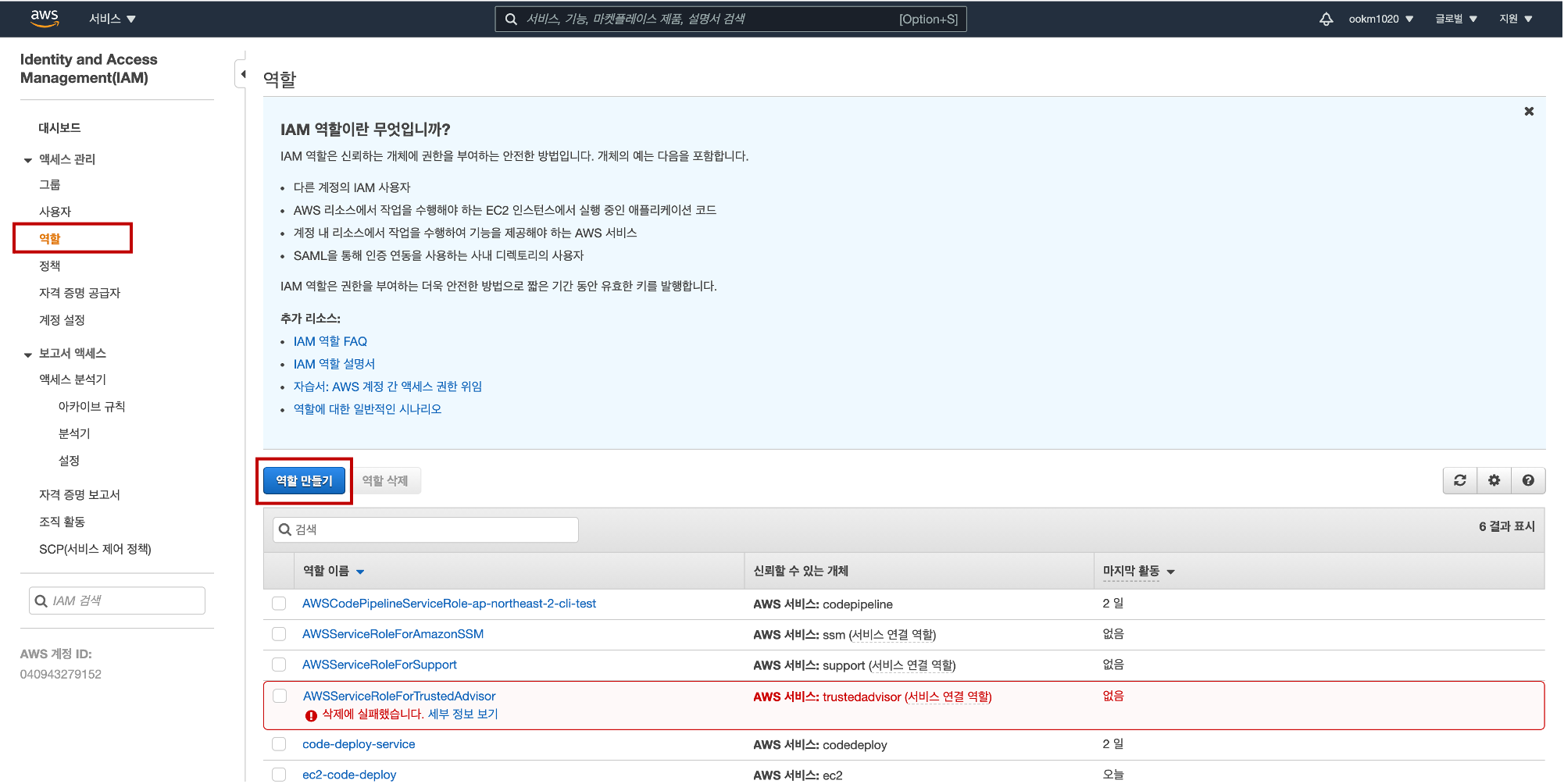Open AWSServiceRoleForTrustedAdvisor role
This screenshot has width=1564, height=784.
[399, 696]
